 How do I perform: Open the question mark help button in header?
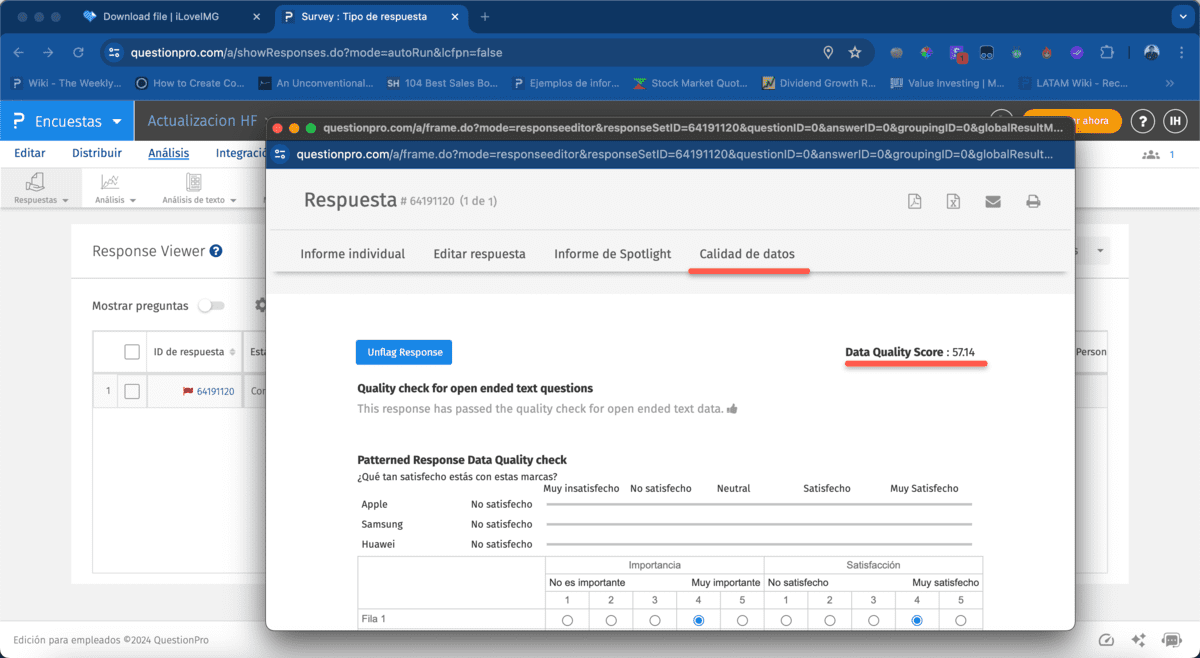point(1142,121)
